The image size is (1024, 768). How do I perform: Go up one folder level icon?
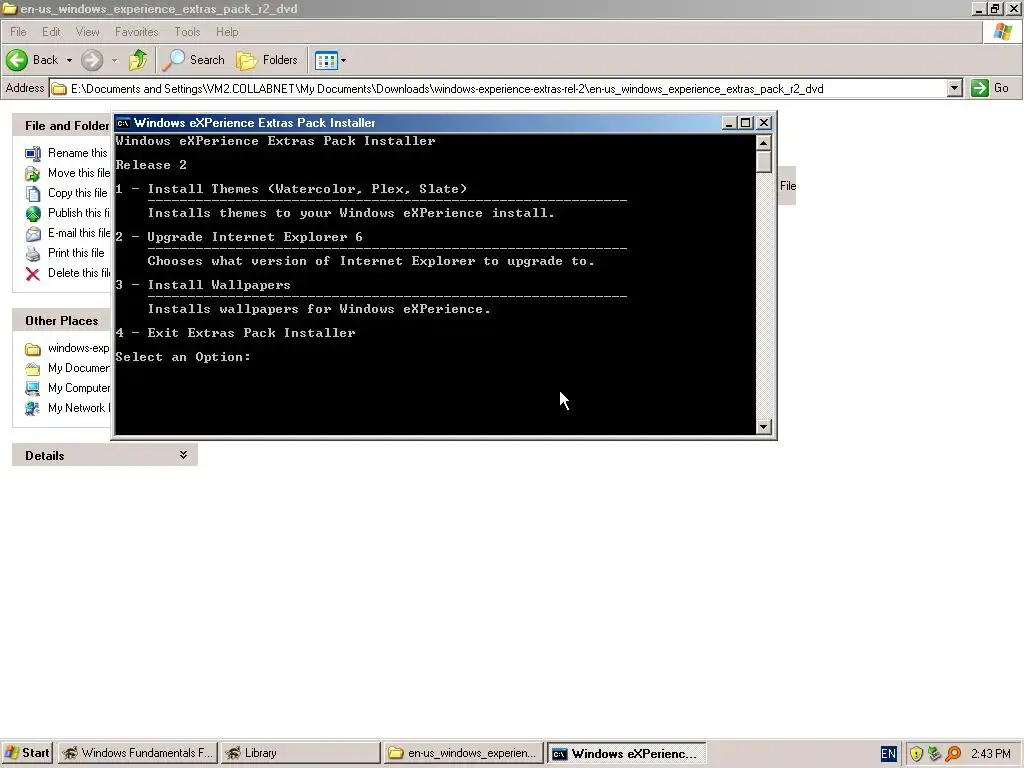[x=138, y=60]
